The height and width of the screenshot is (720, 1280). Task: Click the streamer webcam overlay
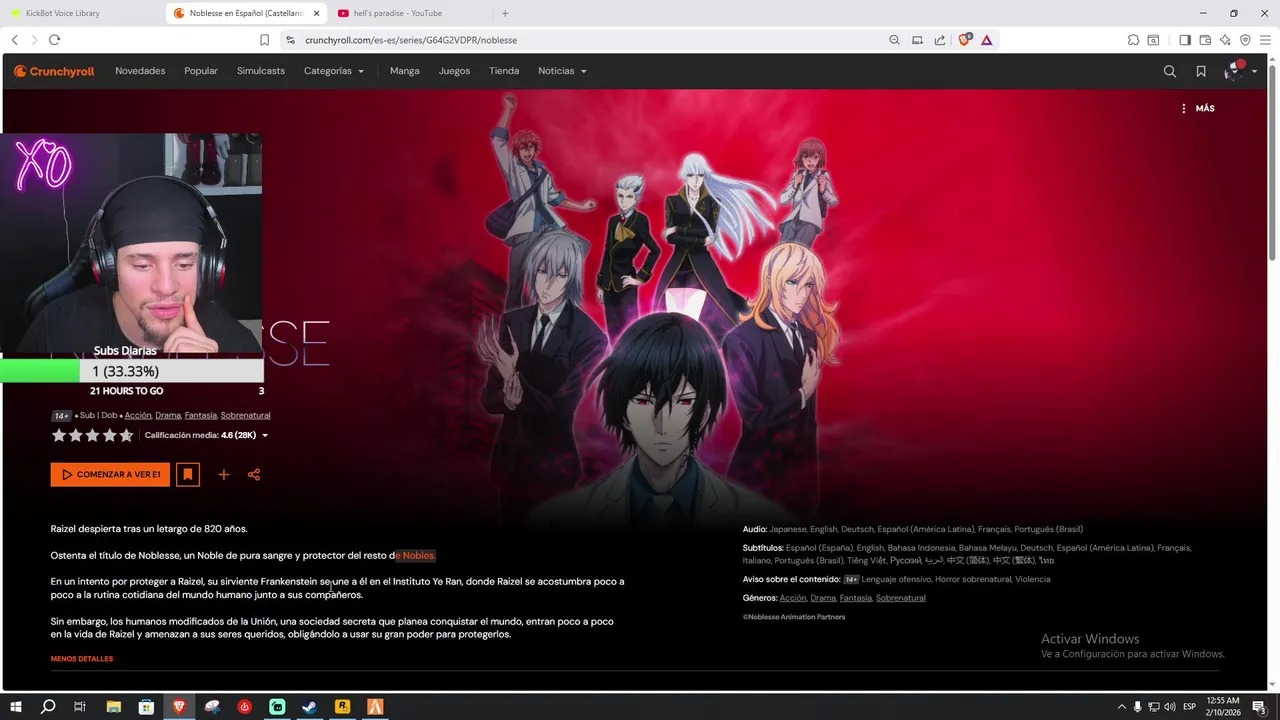pos(131,244)
